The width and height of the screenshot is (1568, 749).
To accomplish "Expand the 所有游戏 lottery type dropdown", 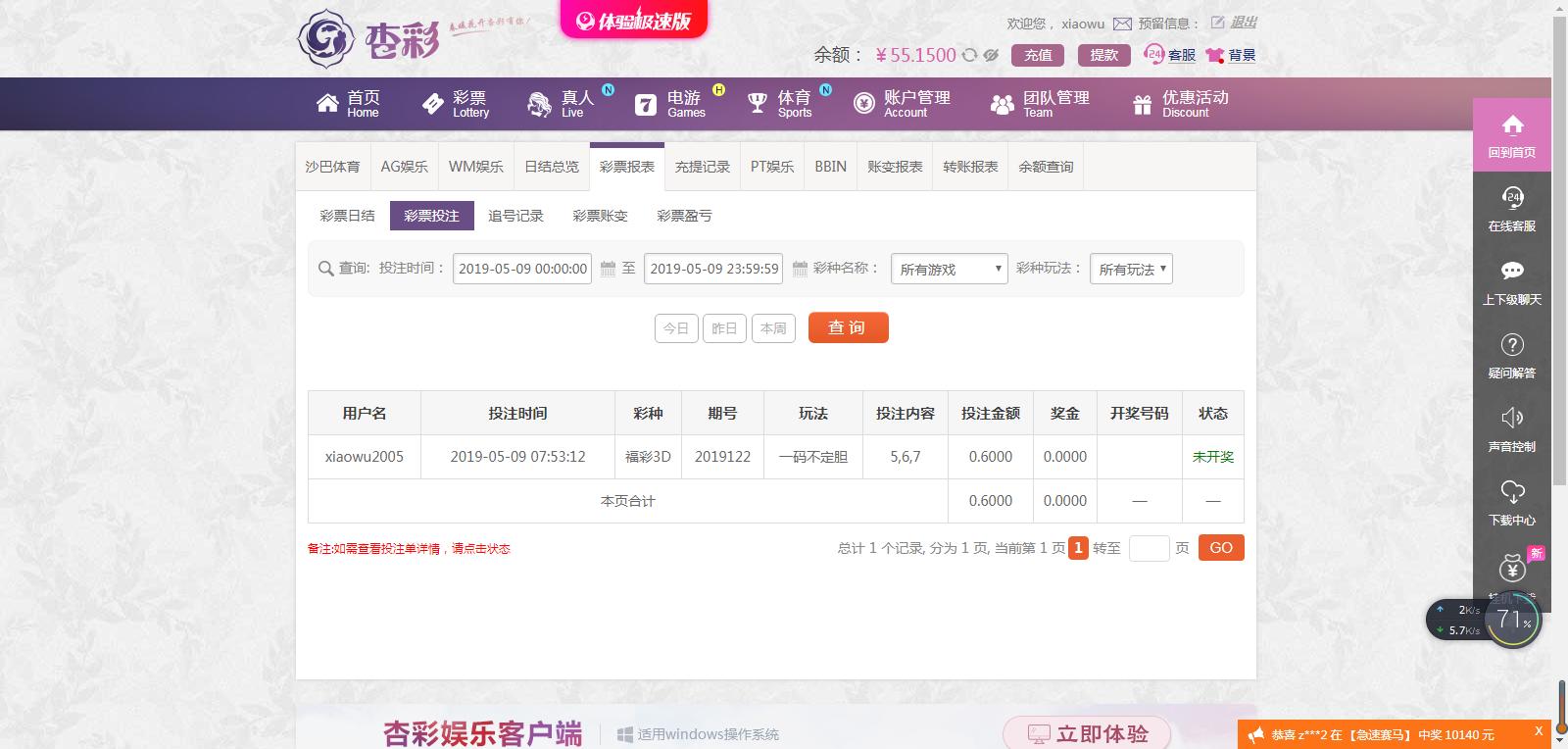I will pos(949,269).
